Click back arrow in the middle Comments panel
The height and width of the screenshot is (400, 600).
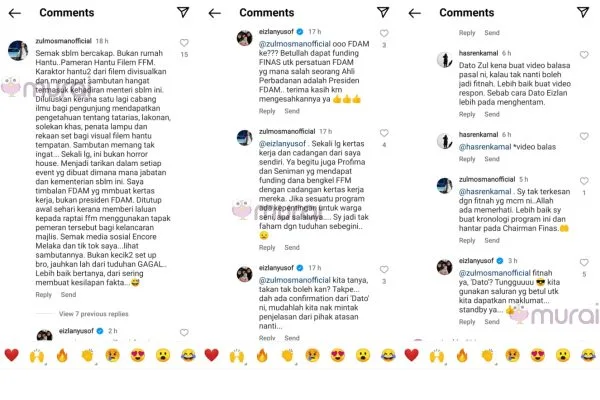(215, 12)
